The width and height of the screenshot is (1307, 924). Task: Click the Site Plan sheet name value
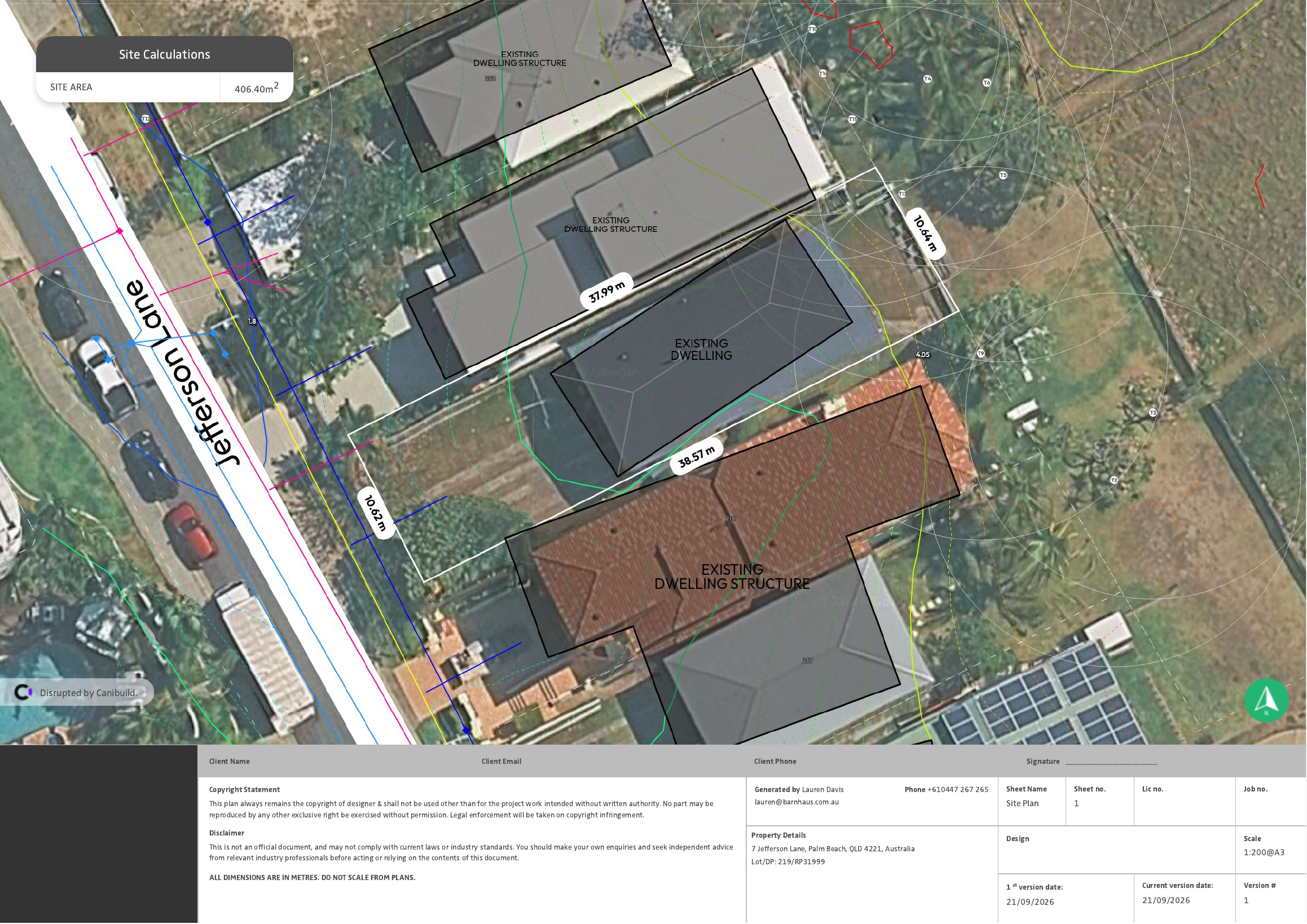tap(1022, 803)
